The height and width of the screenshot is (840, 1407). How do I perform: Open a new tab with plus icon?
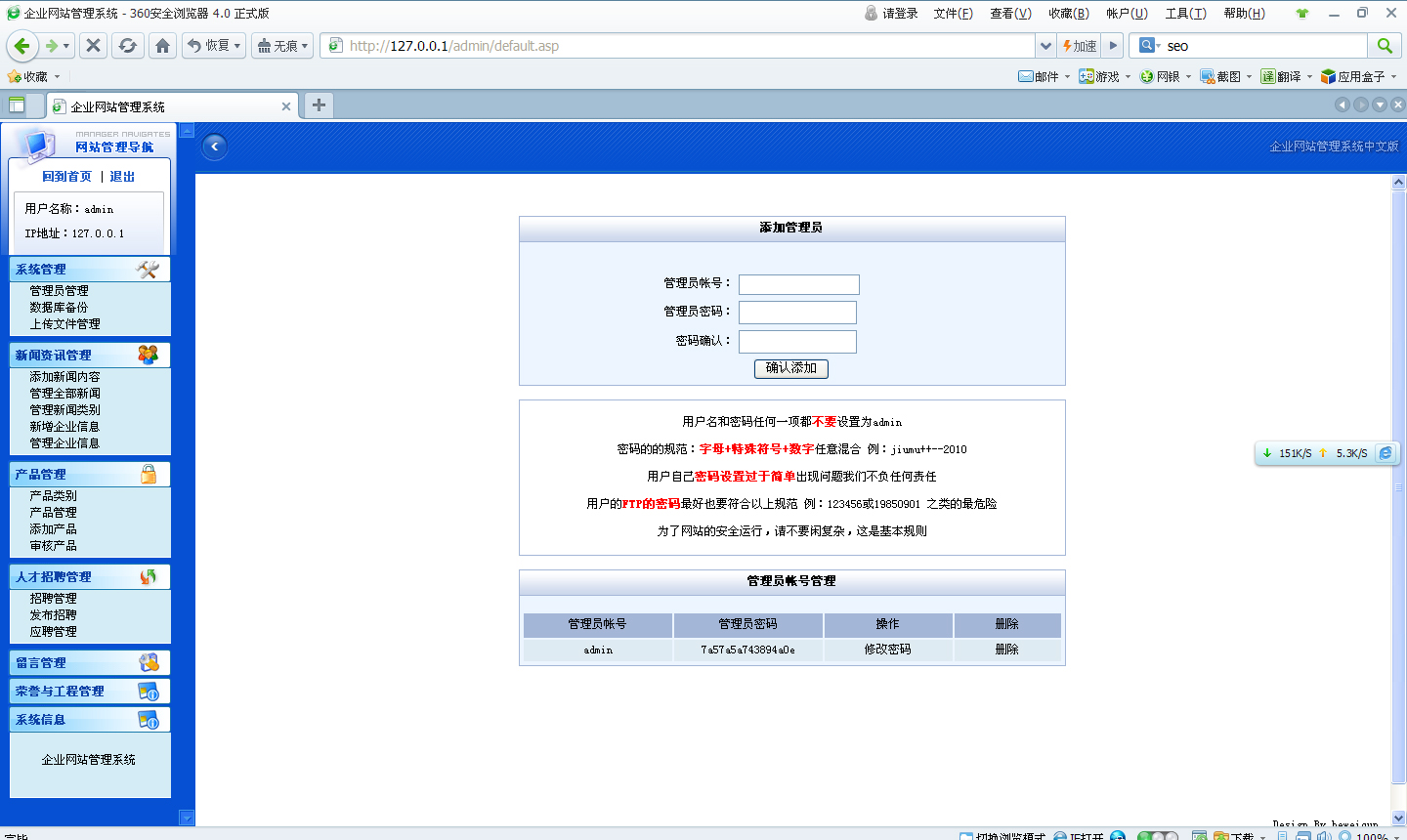click(x=319, y=105)
